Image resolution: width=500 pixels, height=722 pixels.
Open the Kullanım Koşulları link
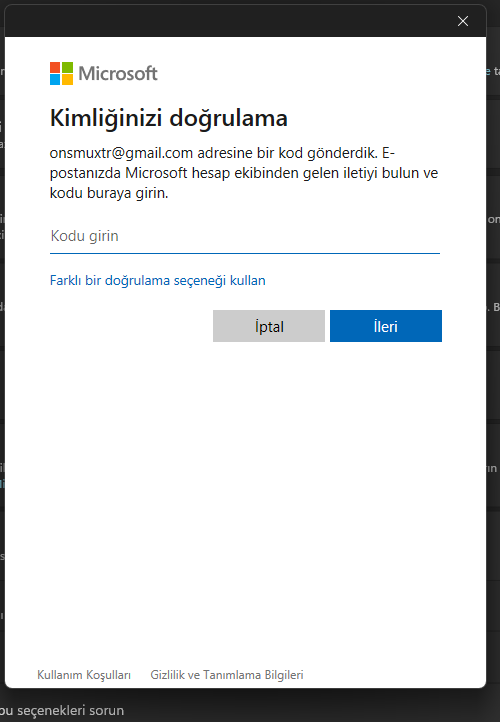84,675
